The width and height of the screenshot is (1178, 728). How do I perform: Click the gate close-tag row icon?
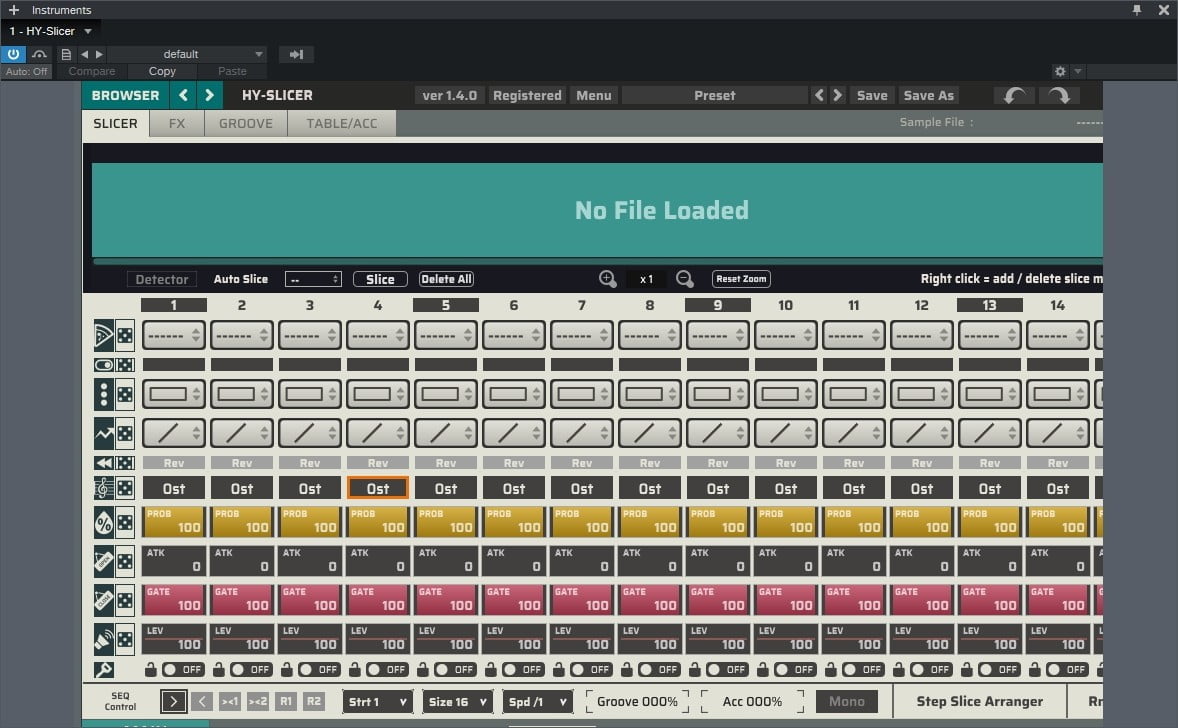(104, 600)
